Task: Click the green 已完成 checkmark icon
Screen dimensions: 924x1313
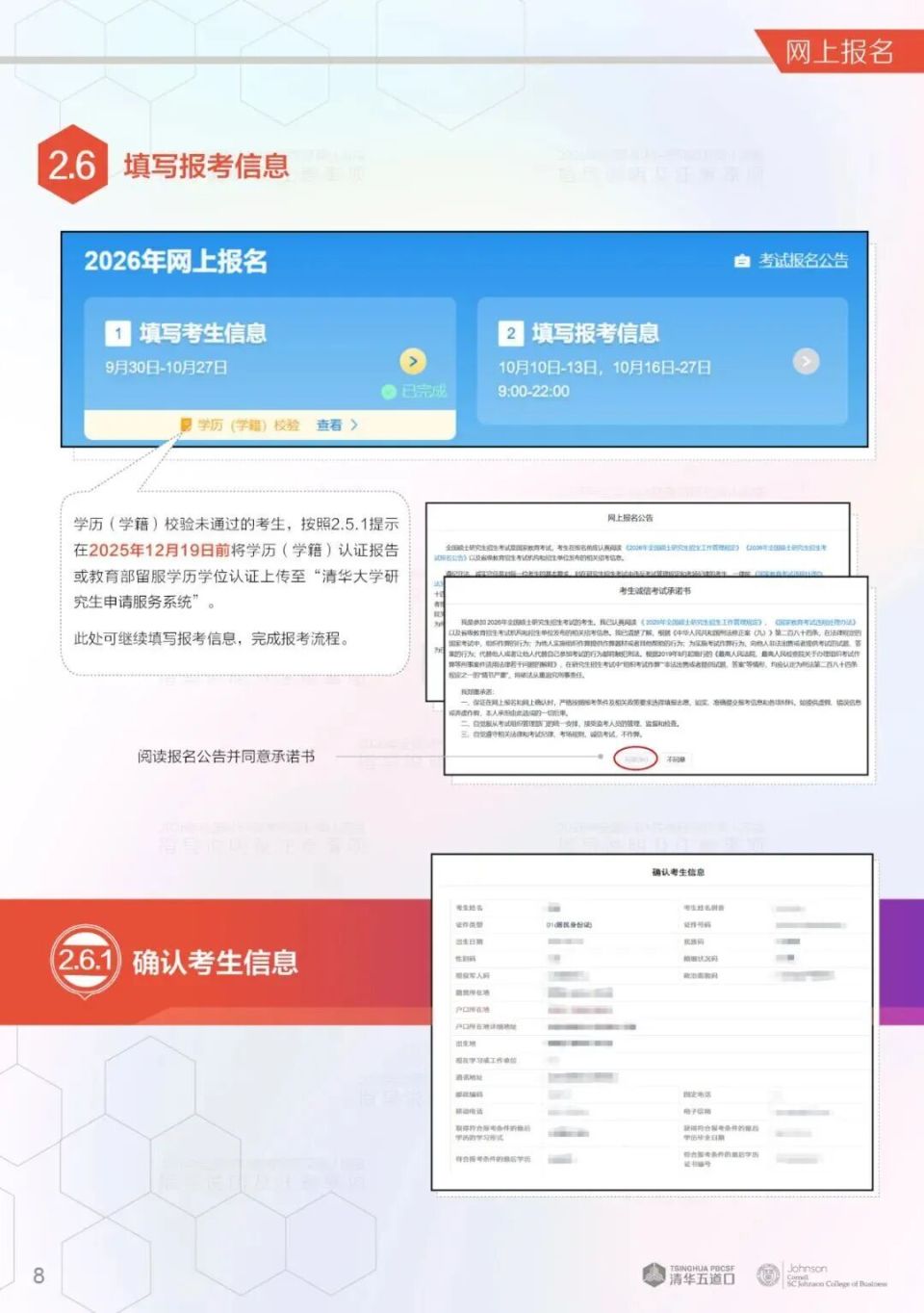Action: tap(390, 392)
